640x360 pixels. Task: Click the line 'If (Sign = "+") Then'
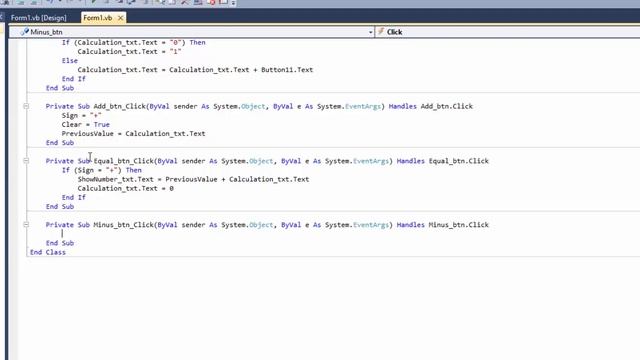coord(102,170)
